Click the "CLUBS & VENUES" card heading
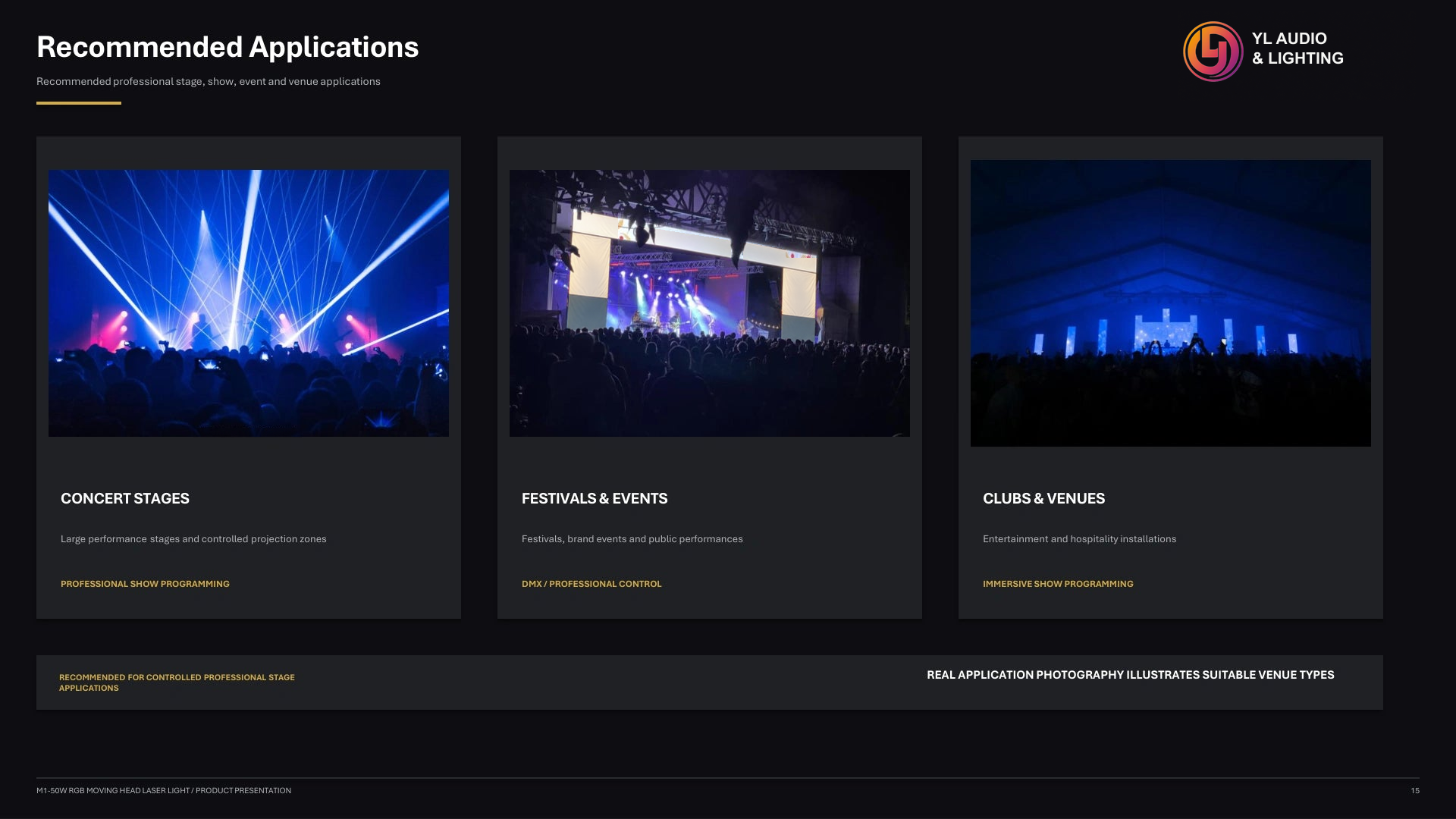 pos(1043,498)
